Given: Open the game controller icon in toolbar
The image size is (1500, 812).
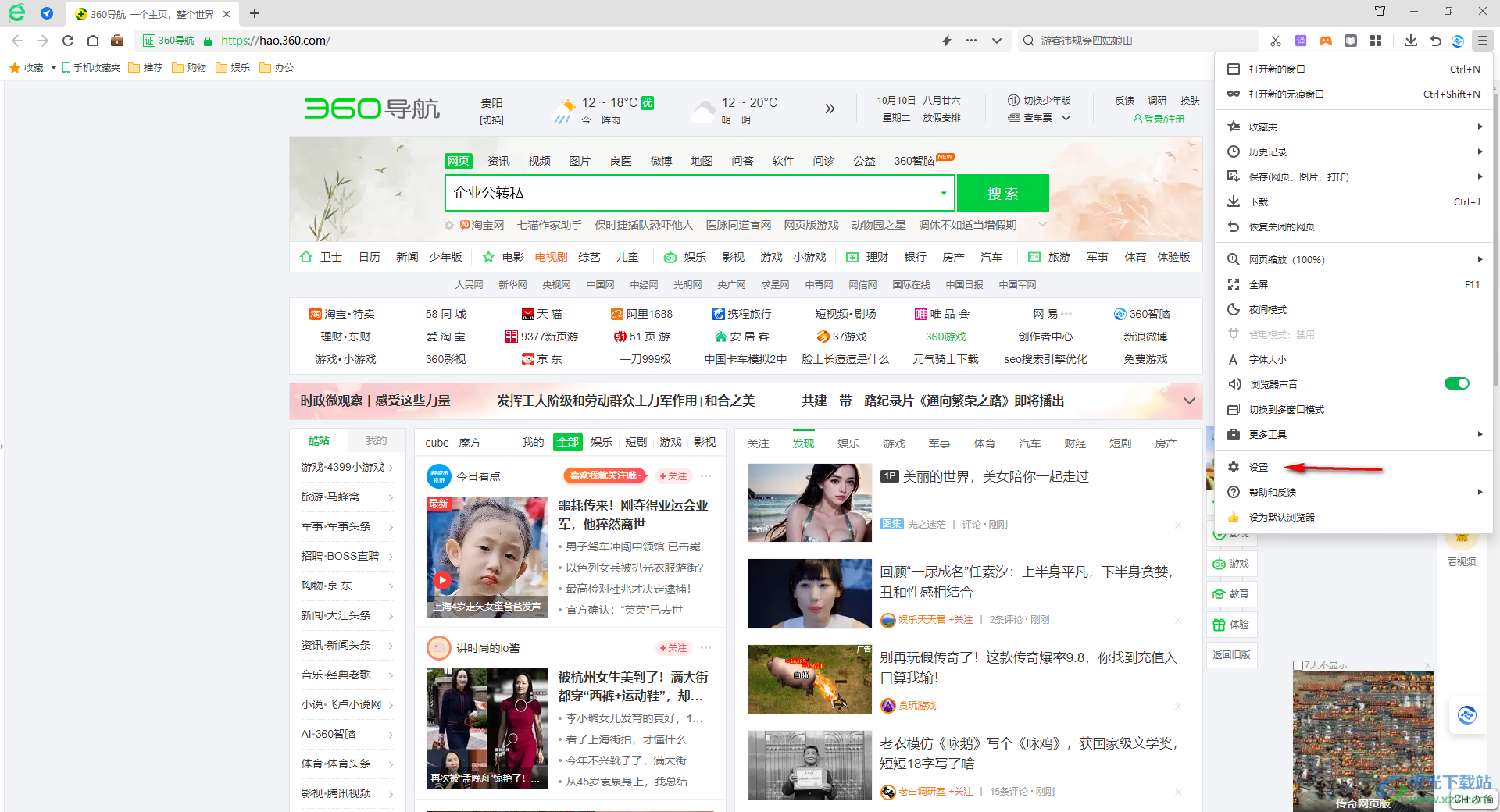Looking at the screenshot, I should [x=1326, y=41].
